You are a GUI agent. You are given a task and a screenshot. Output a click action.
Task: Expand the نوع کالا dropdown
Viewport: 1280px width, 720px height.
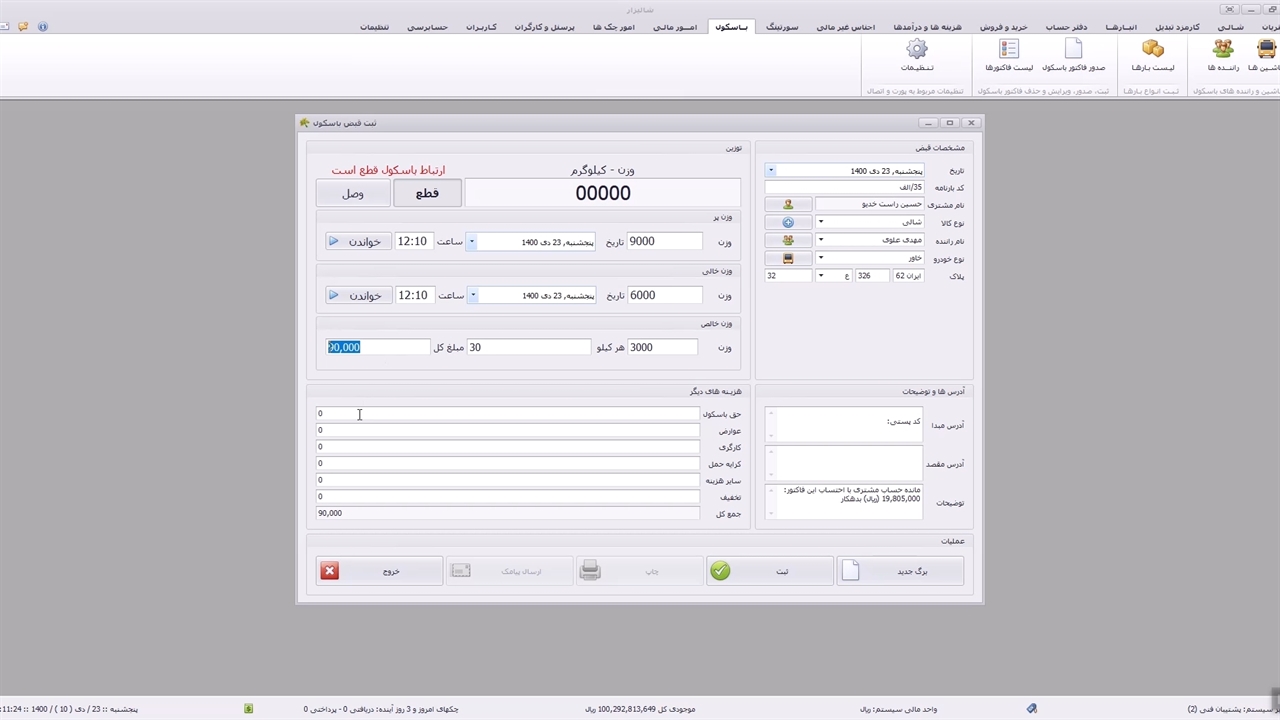821,222
